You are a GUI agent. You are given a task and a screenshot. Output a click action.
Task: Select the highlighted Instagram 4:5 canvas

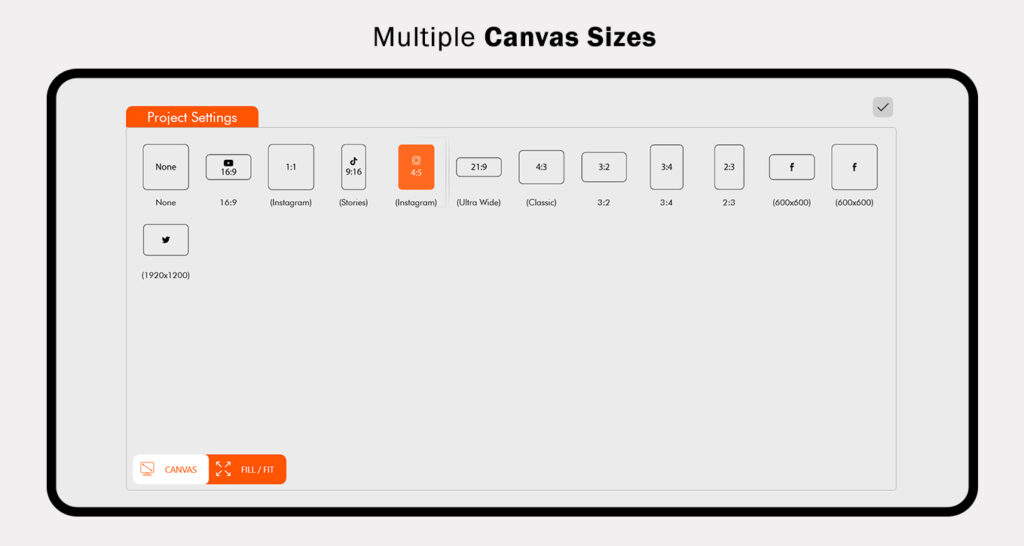pos(416,167)
